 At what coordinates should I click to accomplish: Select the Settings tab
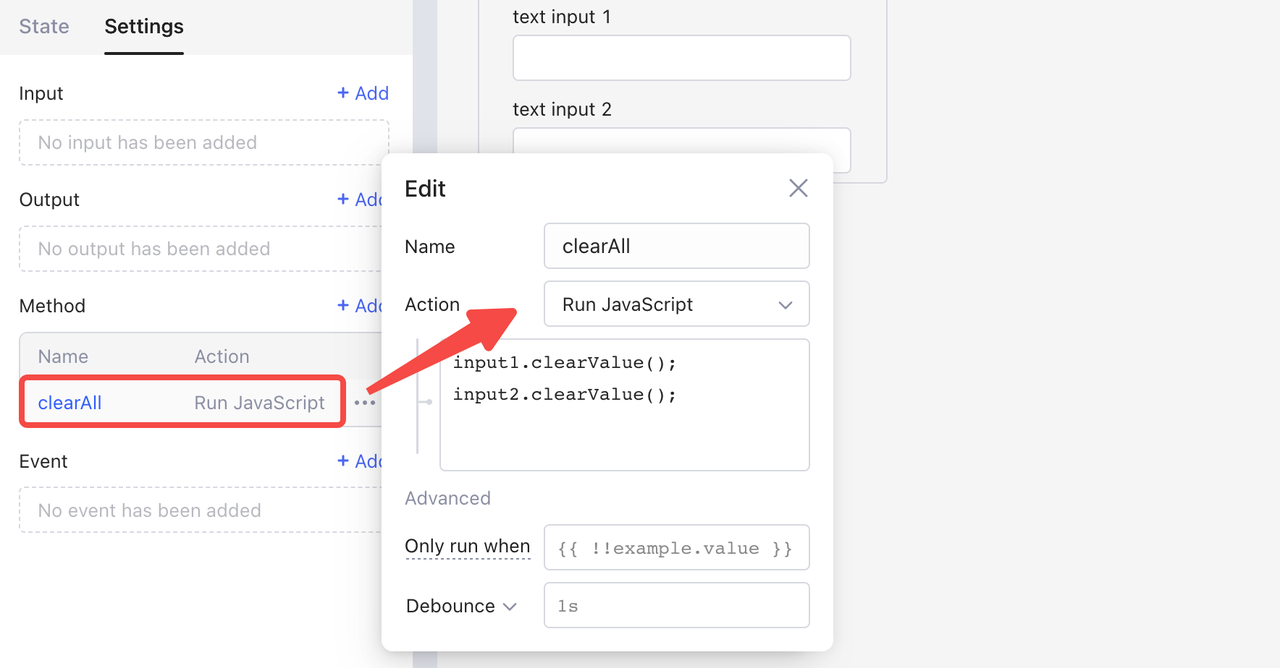point(144,27)
